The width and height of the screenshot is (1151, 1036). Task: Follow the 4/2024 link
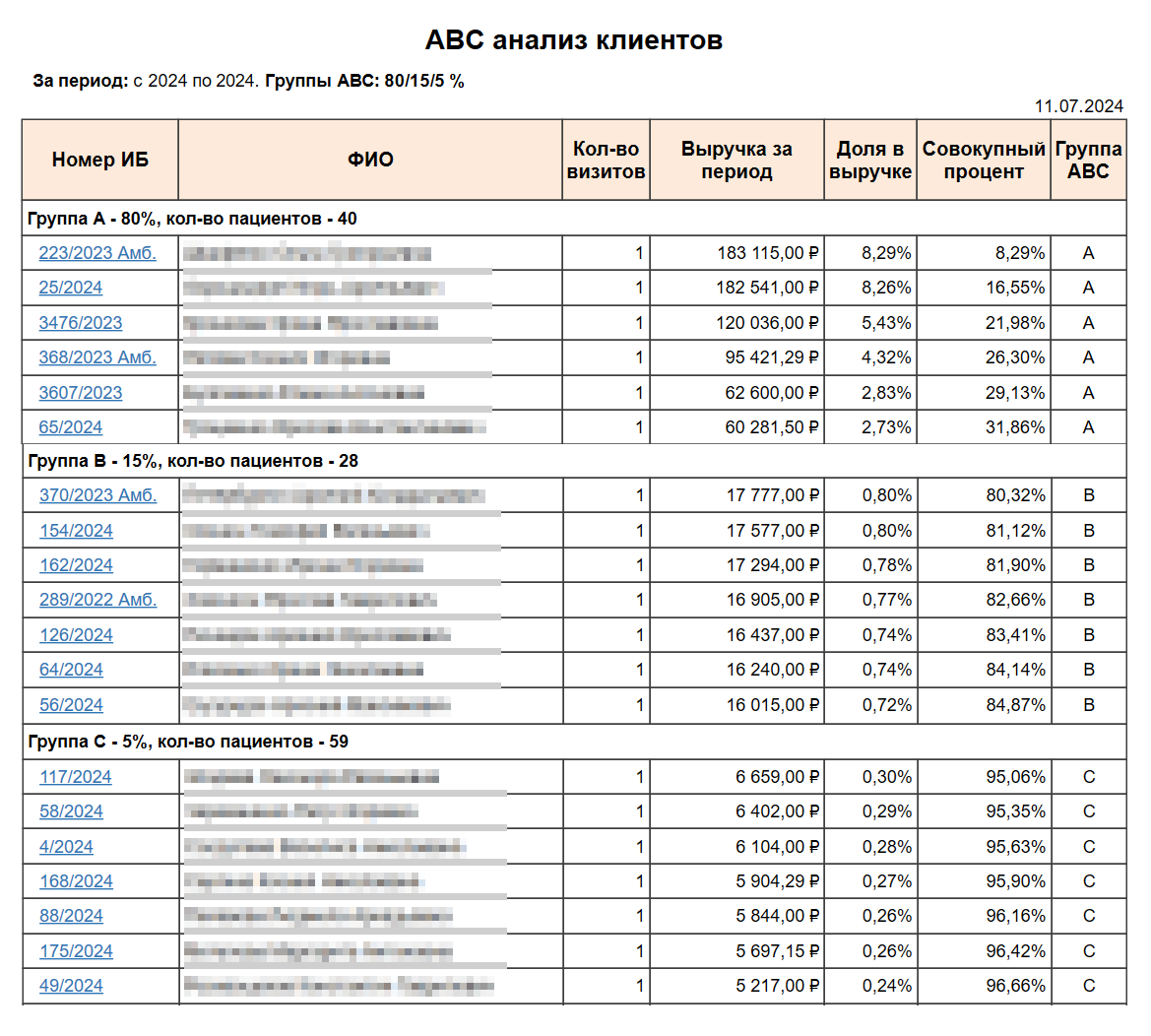[66, 847]
